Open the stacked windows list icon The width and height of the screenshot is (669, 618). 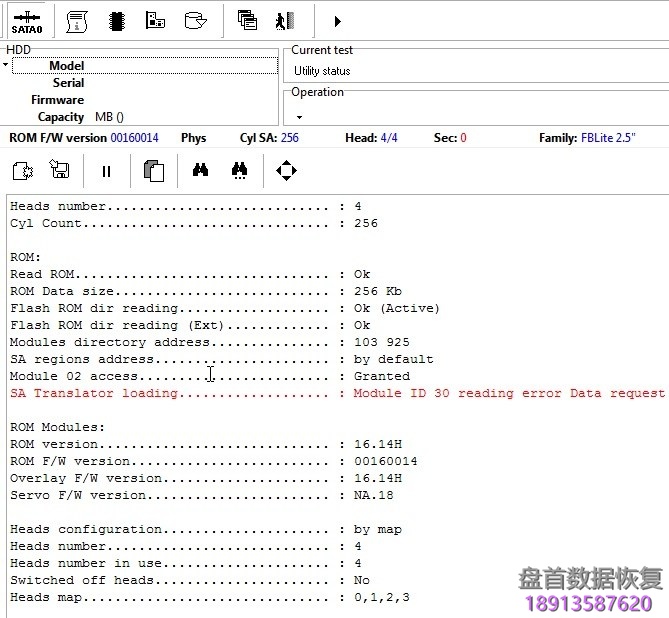click(x=247, y=20)
